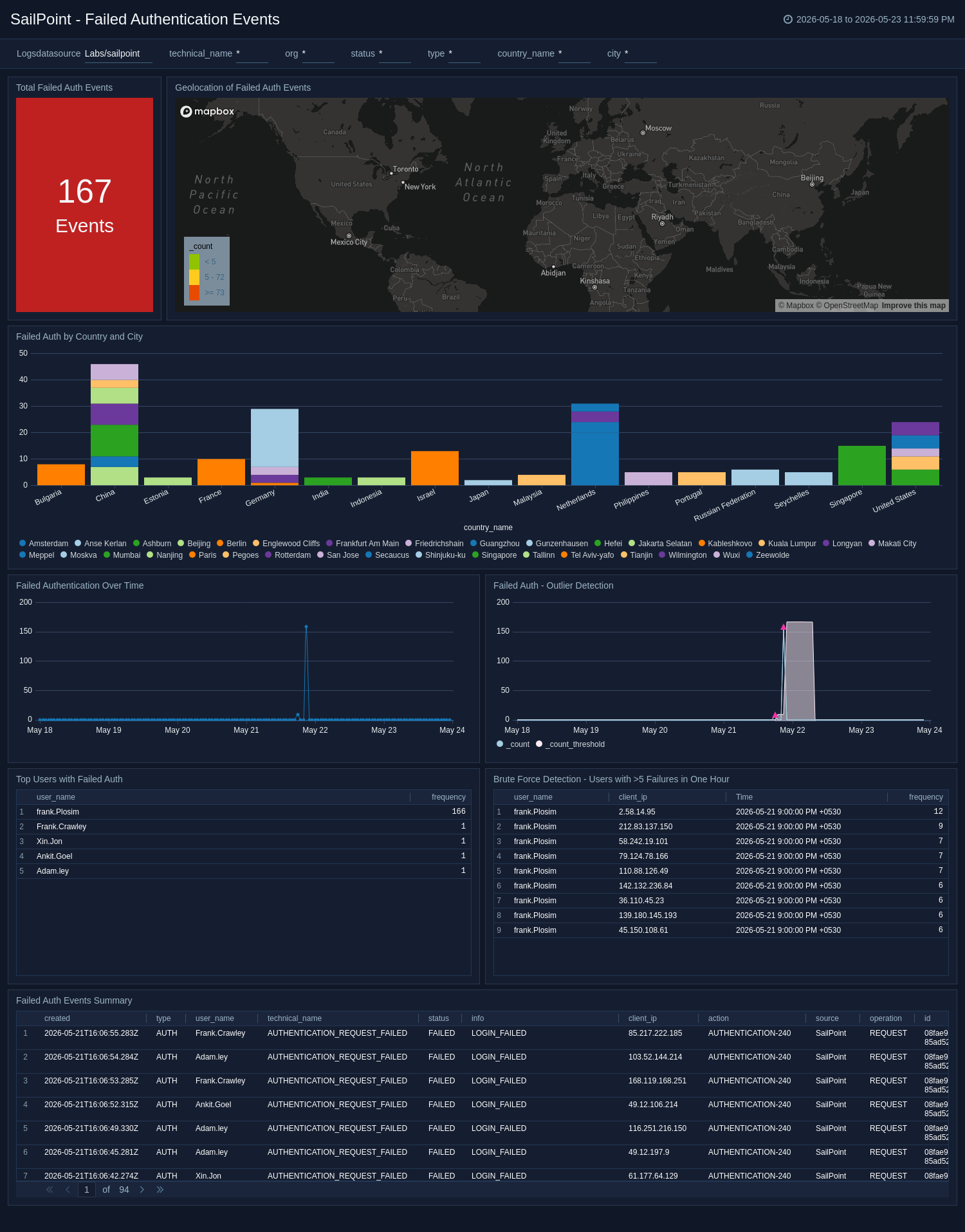The height and width of the screenshot is (1232, 965).
Task: Jump to last page of events summary
Action: 160,1190
